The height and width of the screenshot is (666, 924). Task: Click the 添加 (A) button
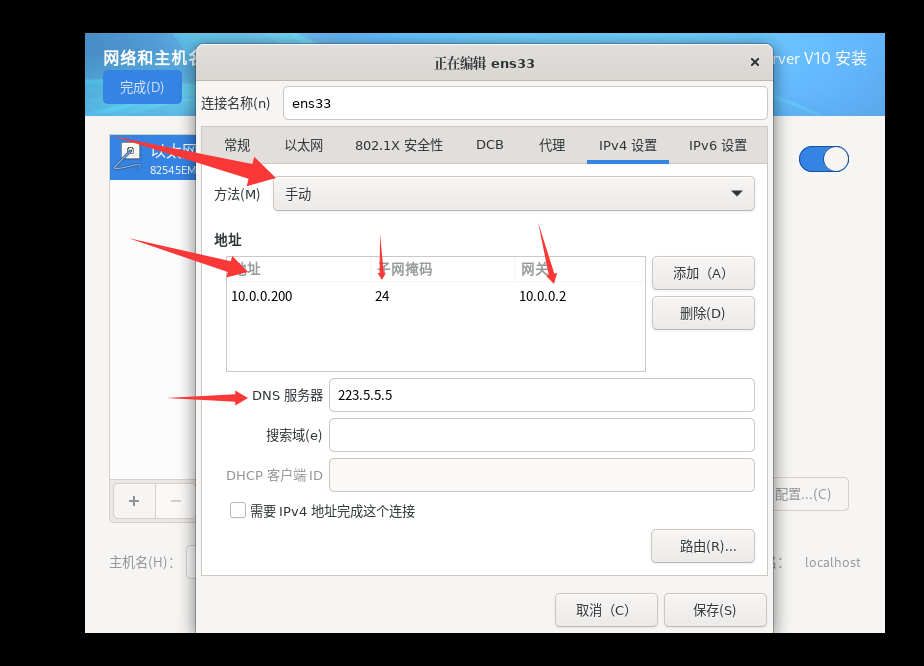[x=703, y=273]
